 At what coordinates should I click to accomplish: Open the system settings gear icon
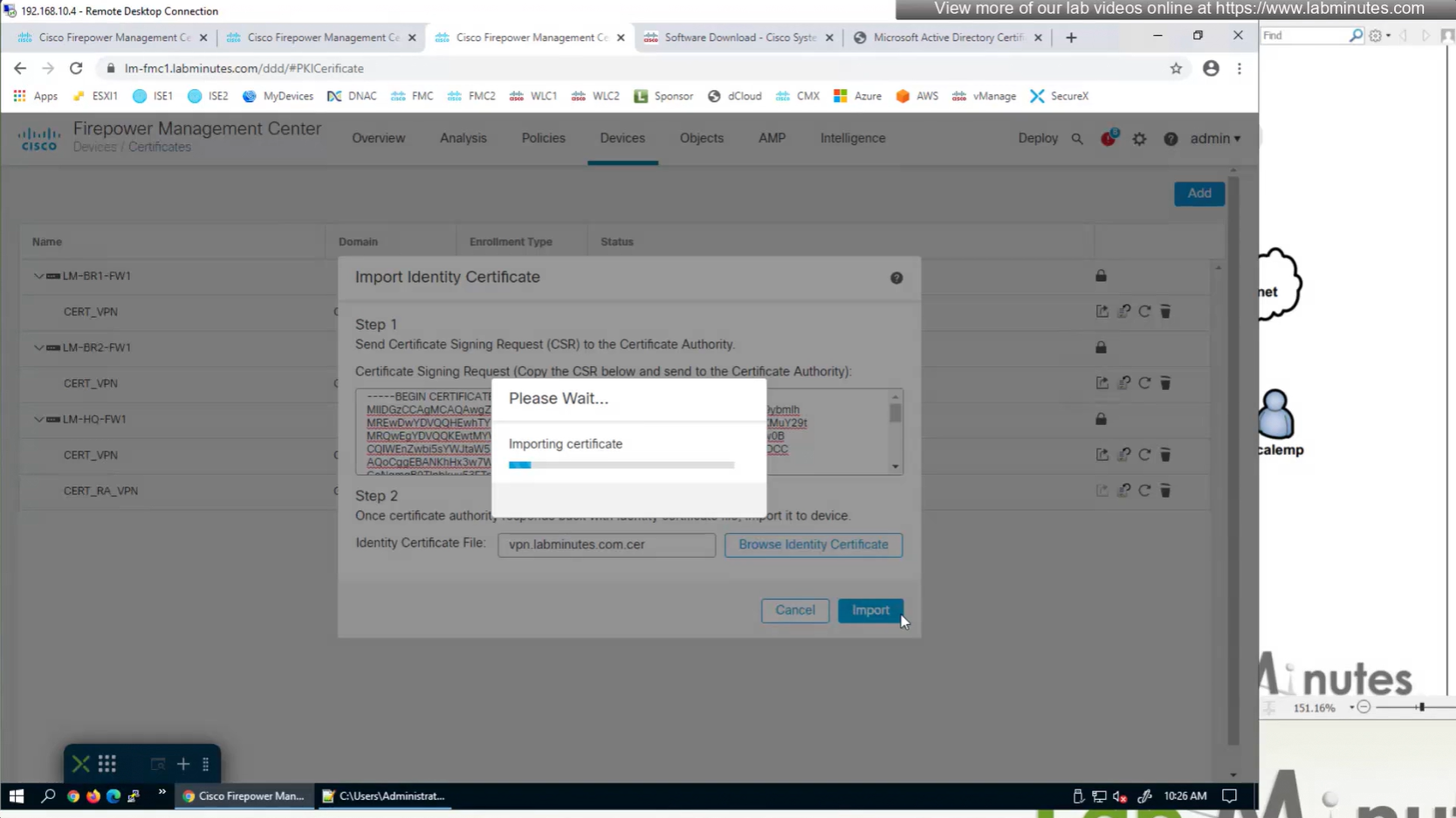coord(1139,139)
